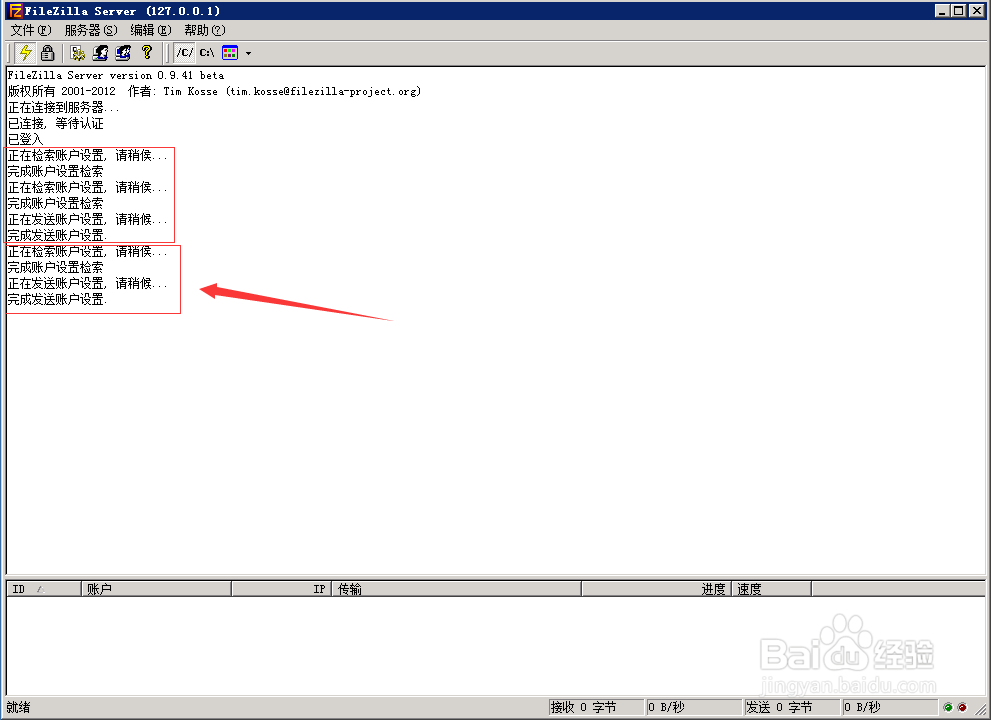
Task: Click the green status indicator light
Action: (947, 707)
